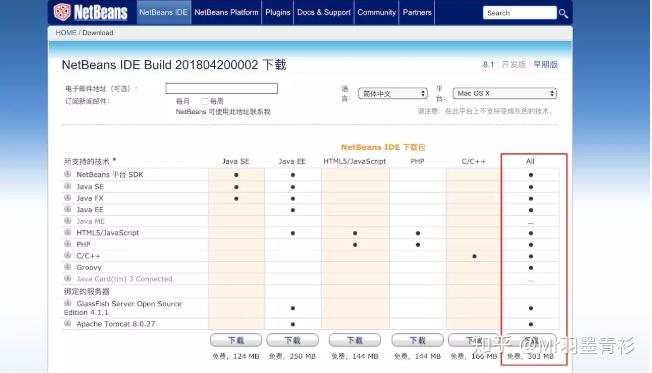Open the Mac OS X platform dropdown

point(505,93)
